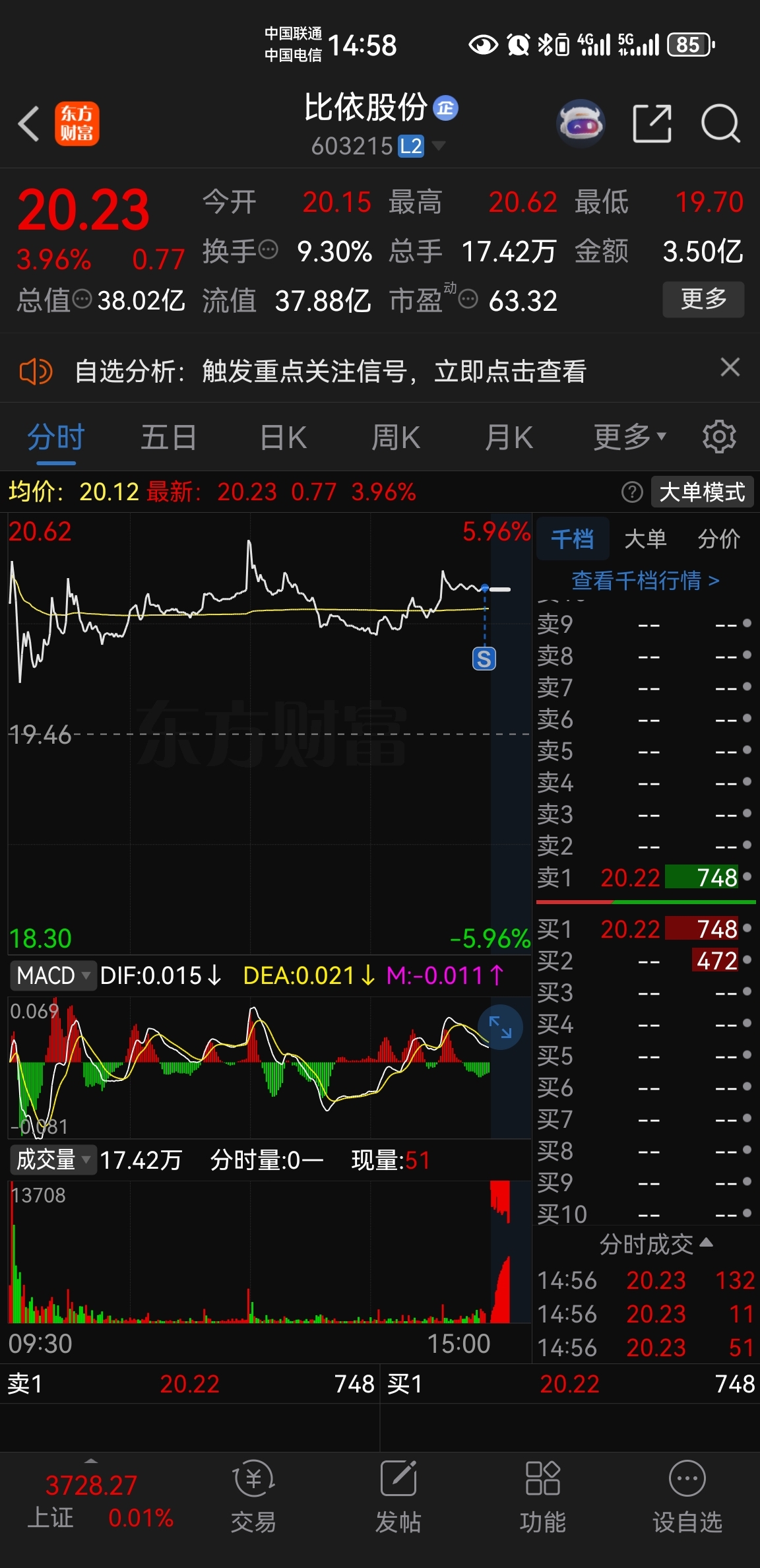
Task: Open the 东方财富 logo icon
Action: click(77, 123)
